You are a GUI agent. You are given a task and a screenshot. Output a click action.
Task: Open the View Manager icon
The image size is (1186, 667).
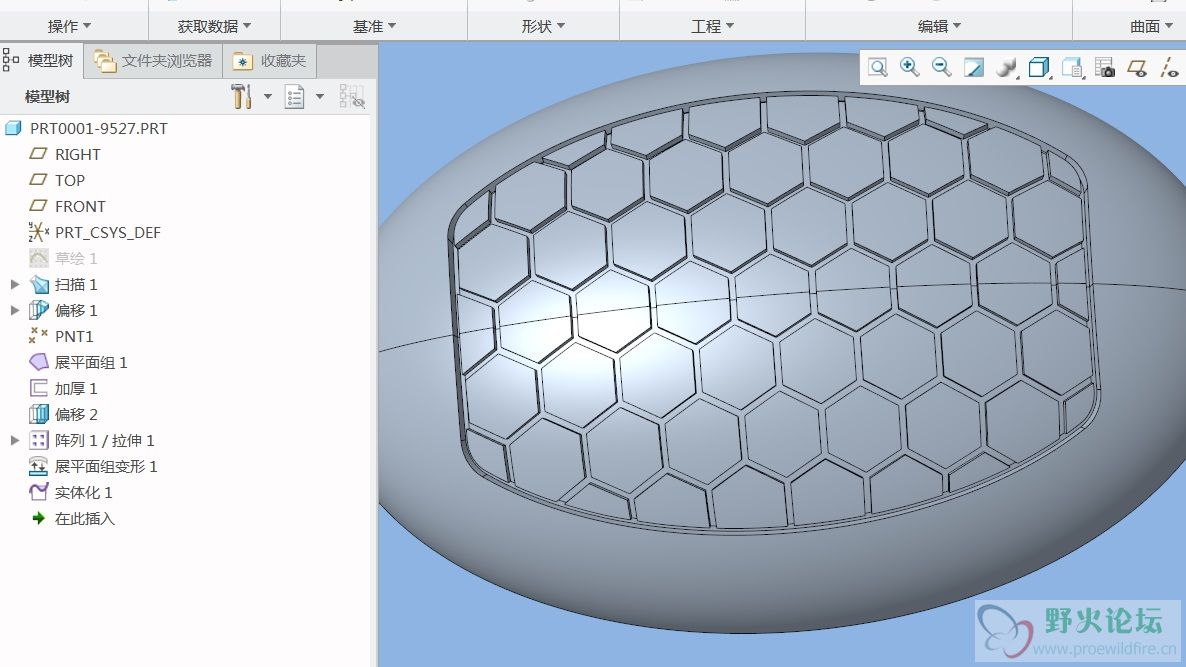coord(1073,67)
